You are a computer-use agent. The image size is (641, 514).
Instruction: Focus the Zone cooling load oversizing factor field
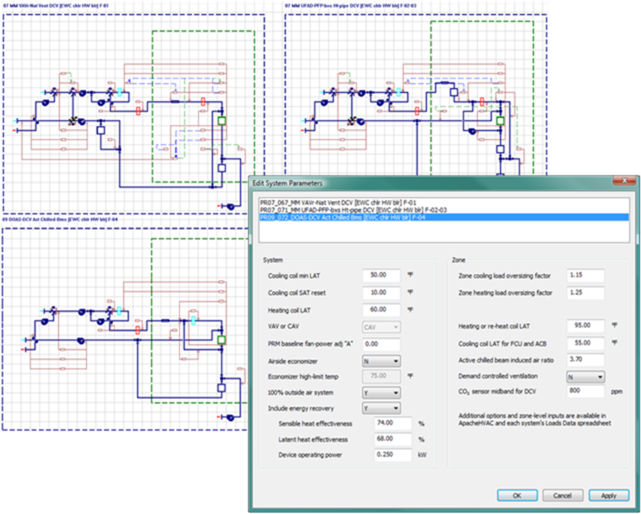pos(582,274)
